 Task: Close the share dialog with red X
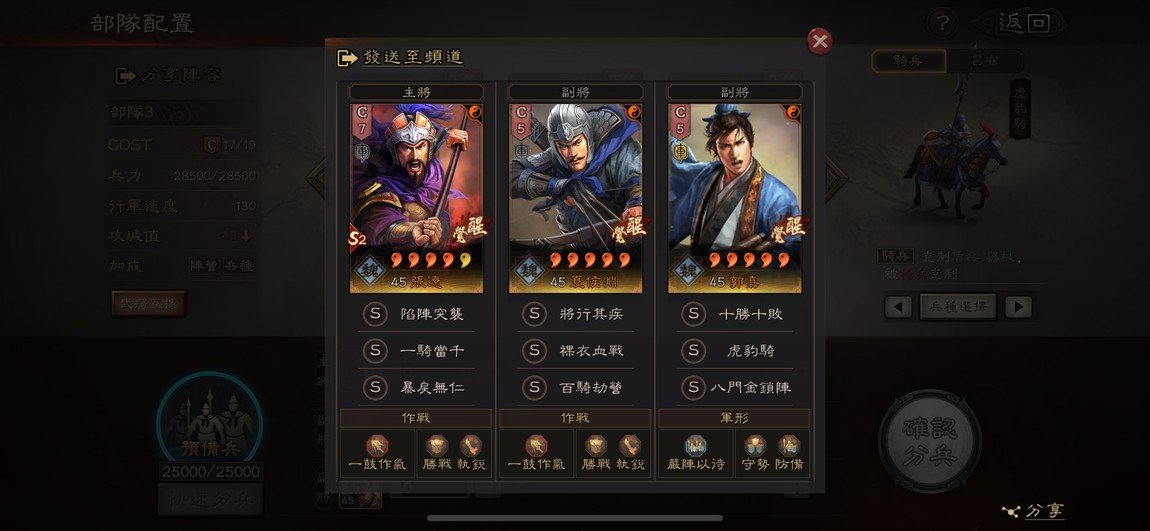[819, 41]
